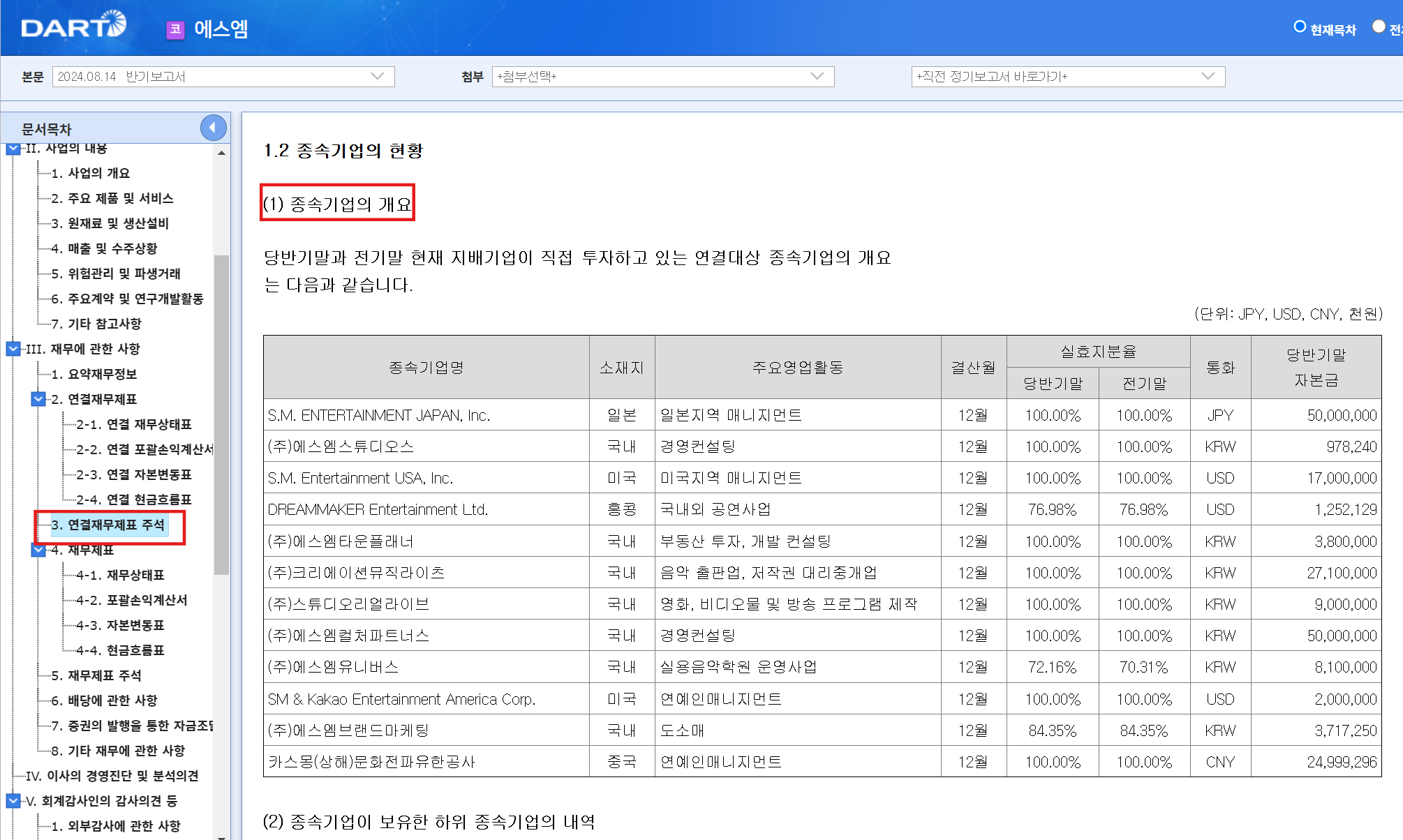This screenshot has height=840, width=1403.
Task: Click the purple 코 KOSDAQ badge icon
Action: click(175, 29)
